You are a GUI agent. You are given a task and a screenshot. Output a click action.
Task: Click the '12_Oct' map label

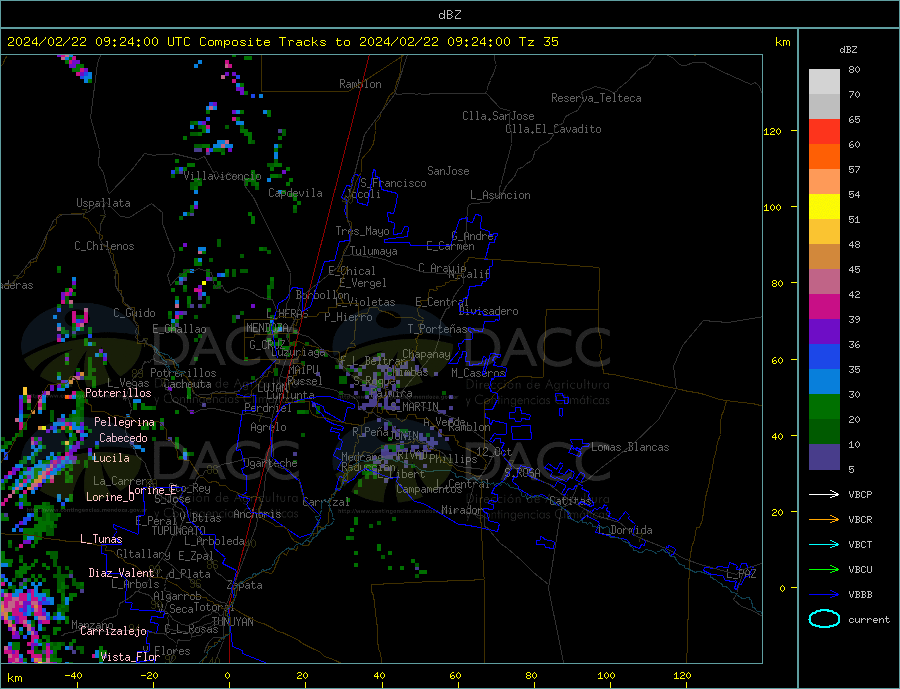(494, 452)
